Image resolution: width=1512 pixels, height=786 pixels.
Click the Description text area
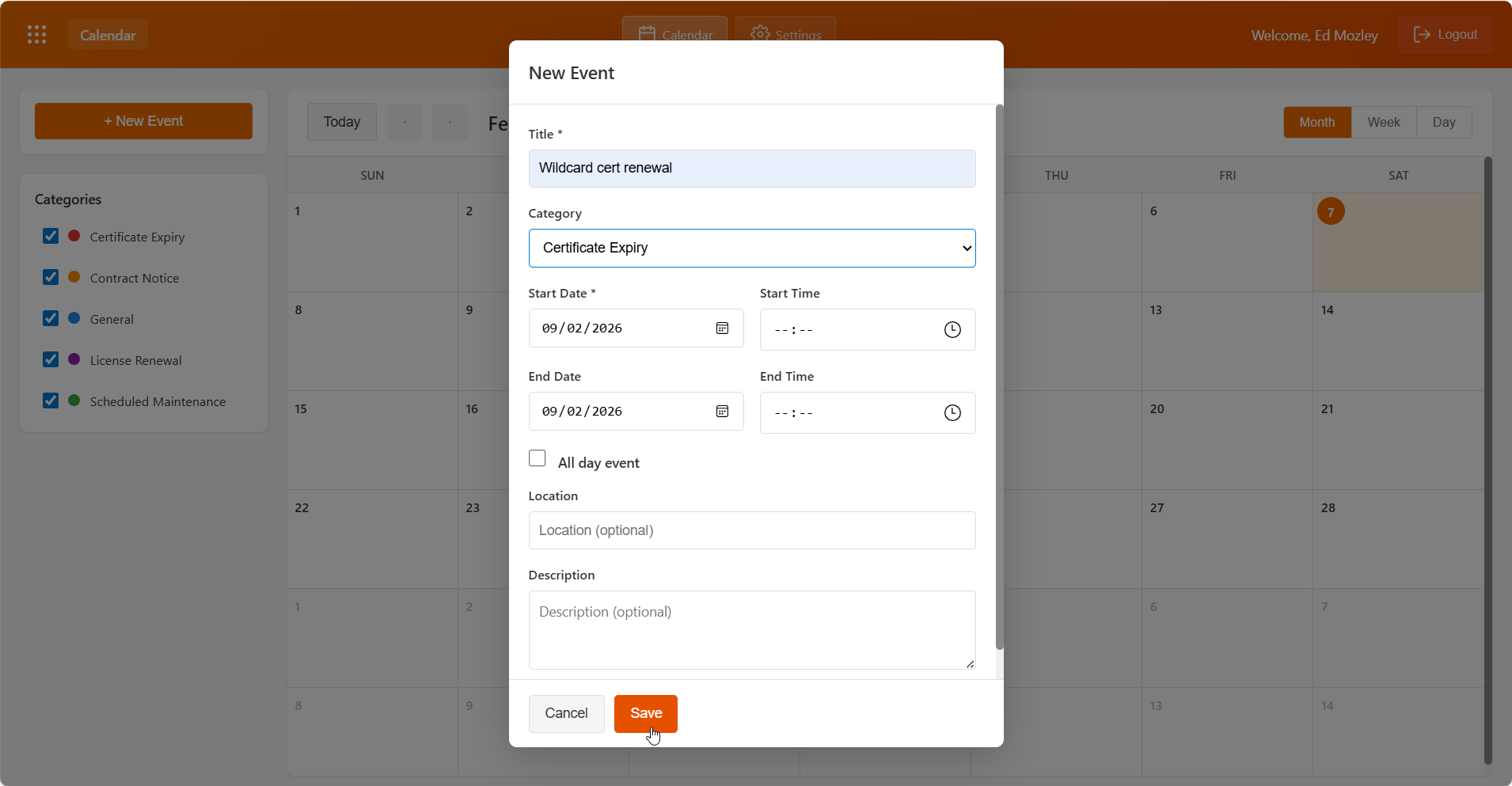(x=752, y=630)
